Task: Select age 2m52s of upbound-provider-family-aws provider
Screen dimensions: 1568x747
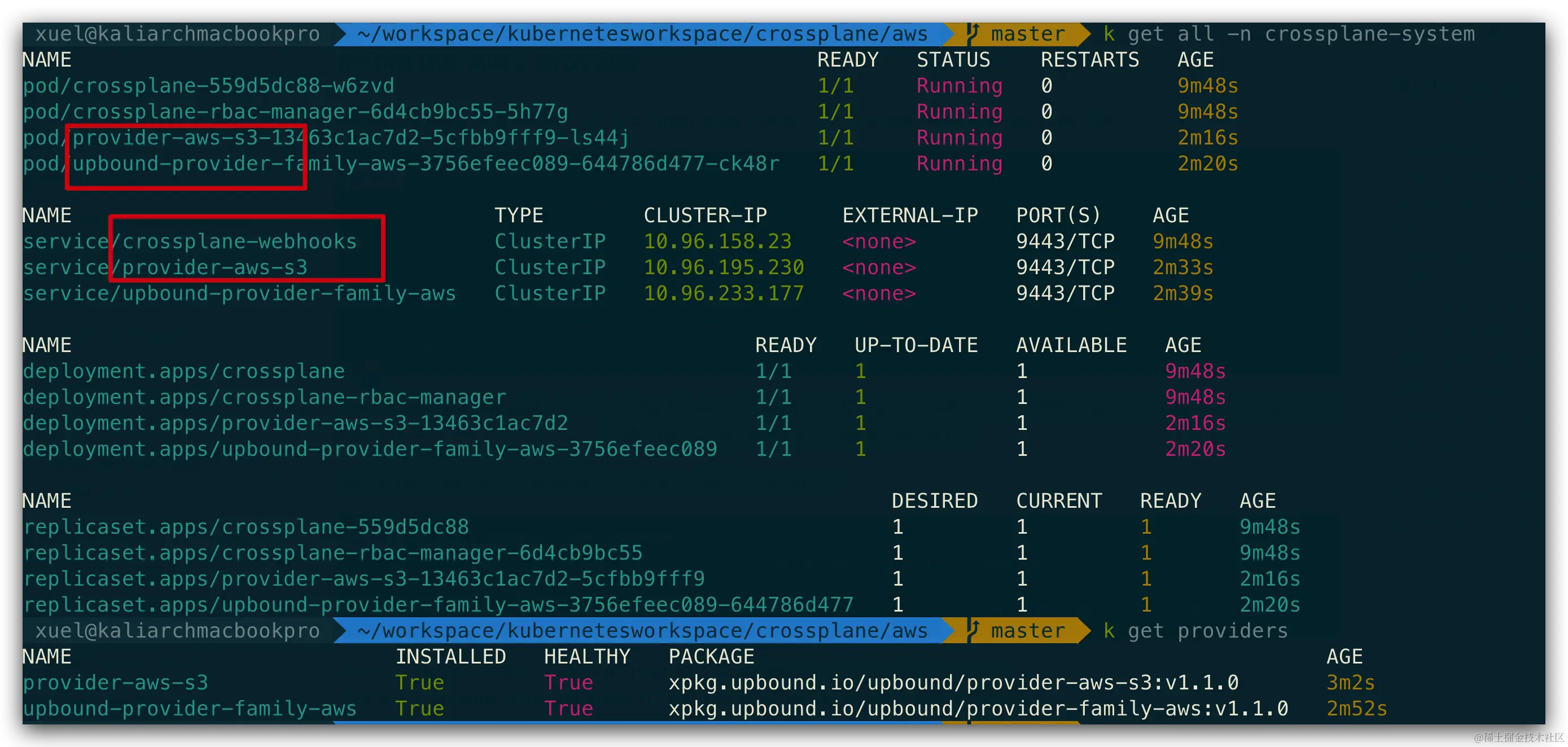Action: 1357,709
